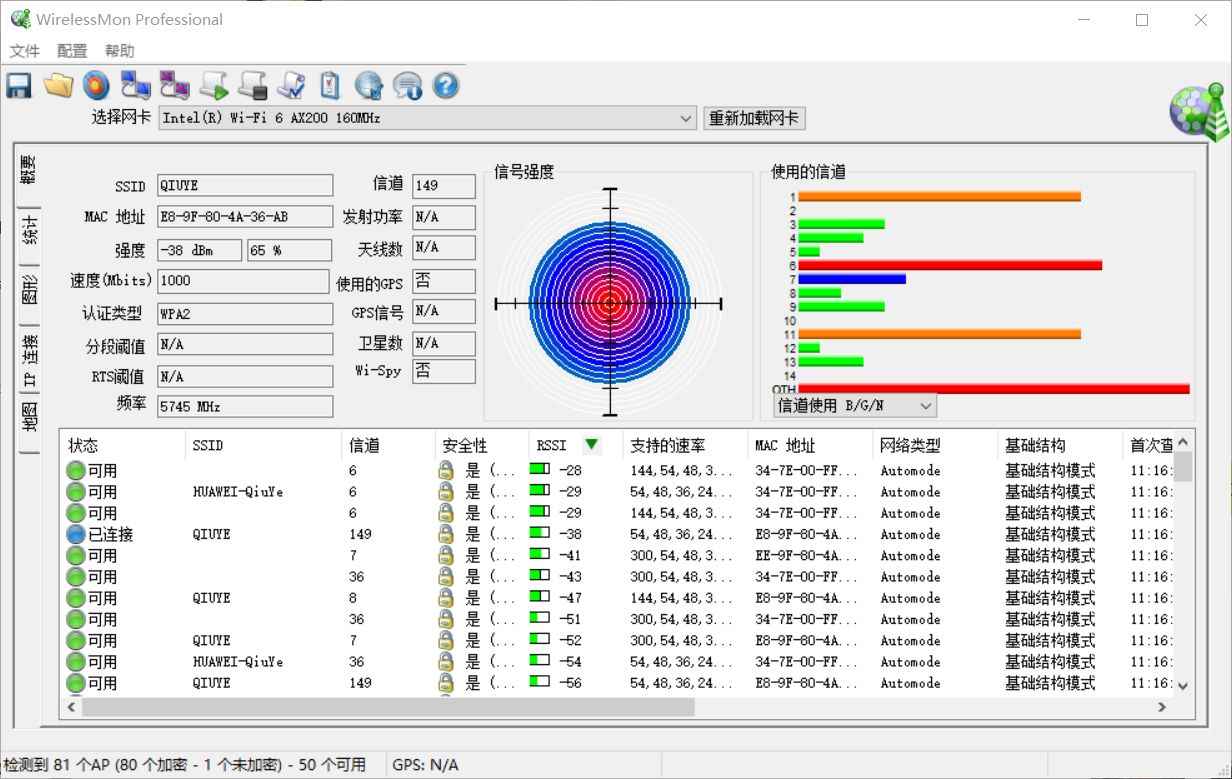Click the 重新加载网卡 button
Screen dimensions: 1232x779
point(754,118)
